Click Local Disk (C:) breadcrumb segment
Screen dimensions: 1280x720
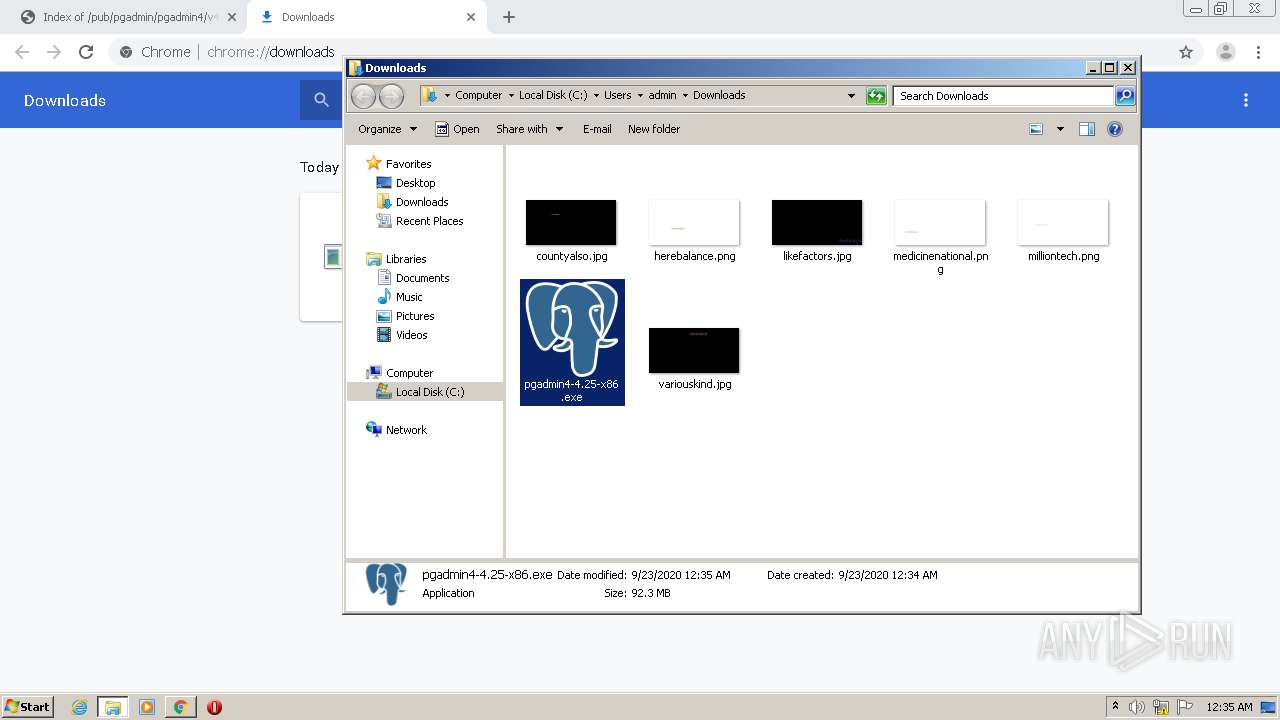[x=553, y=96]
